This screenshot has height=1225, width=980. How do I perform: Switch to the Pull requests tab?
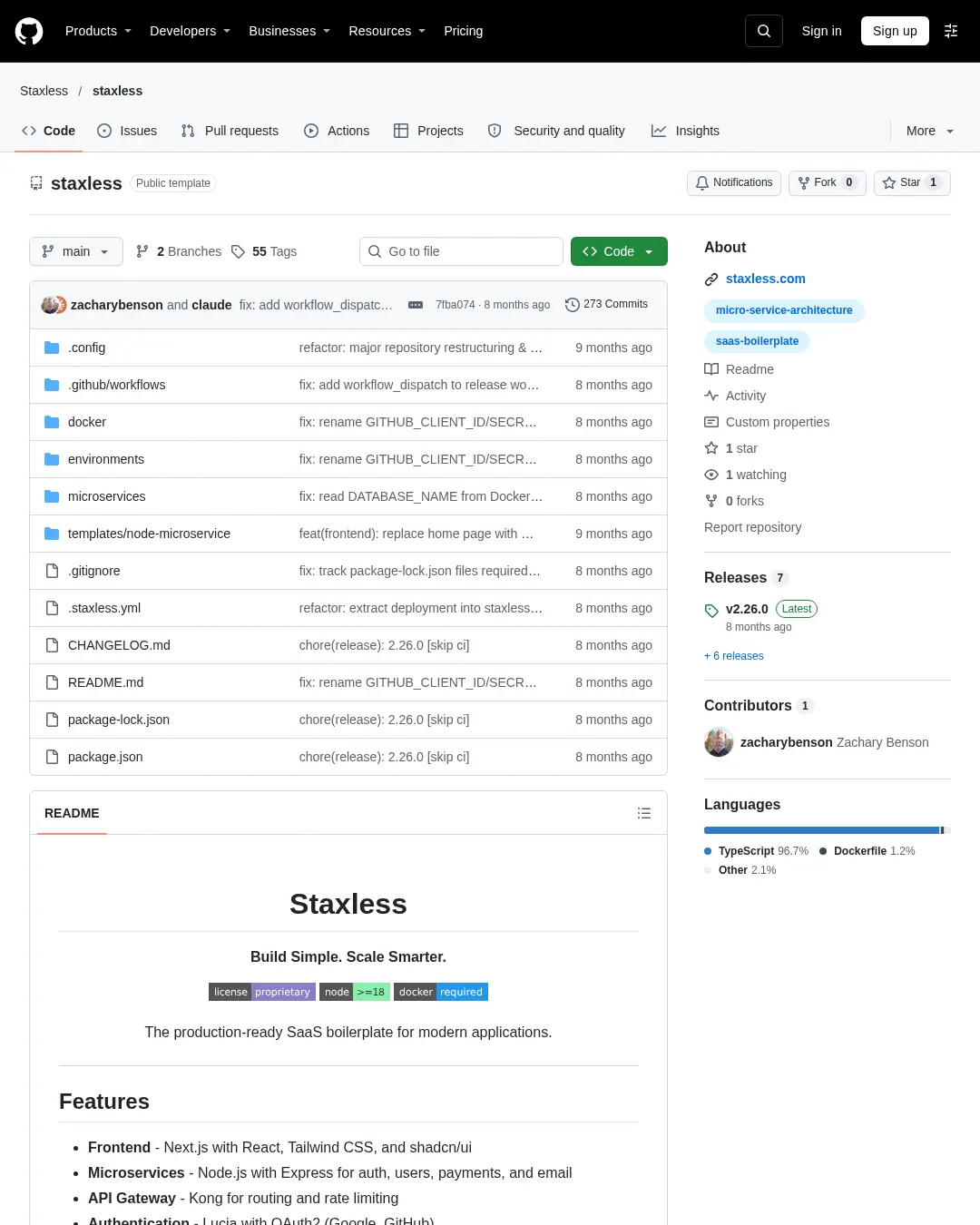pos(230,131)
